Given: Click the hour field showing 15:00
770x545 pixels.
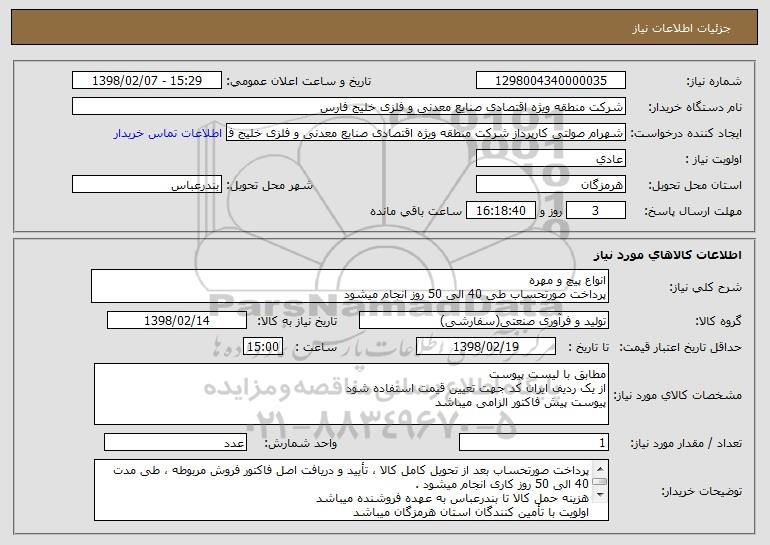Looking at the screenshot, I should tap(263, 347).
